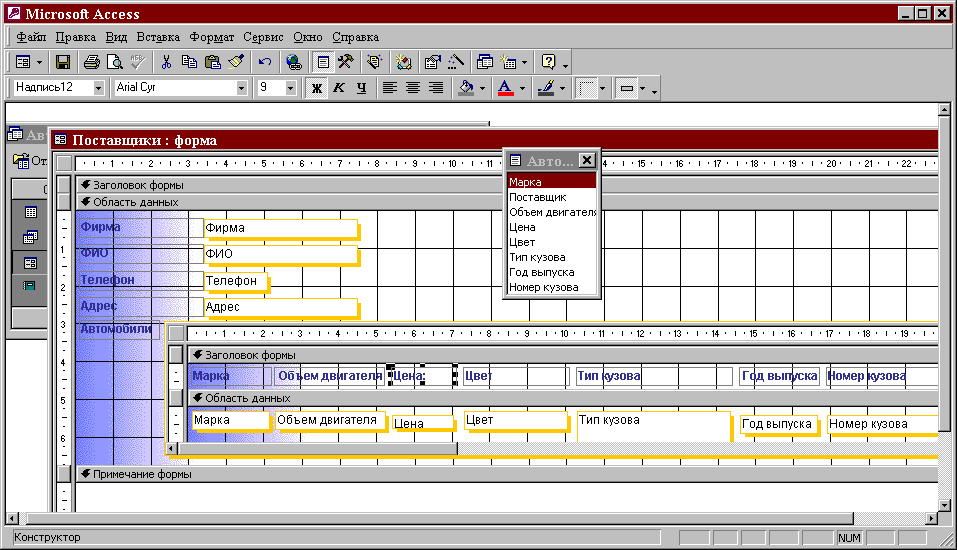Select the Тип кузова text box in subform
Image resolution: width=957 pixels, height=550 pixels.
[x=653, y=427]
